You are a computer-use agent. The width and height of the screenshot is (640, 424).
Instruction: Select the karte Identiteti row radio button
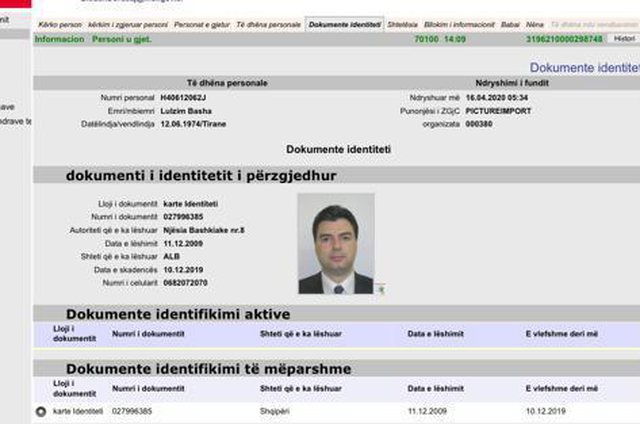(x=41, y=411)
